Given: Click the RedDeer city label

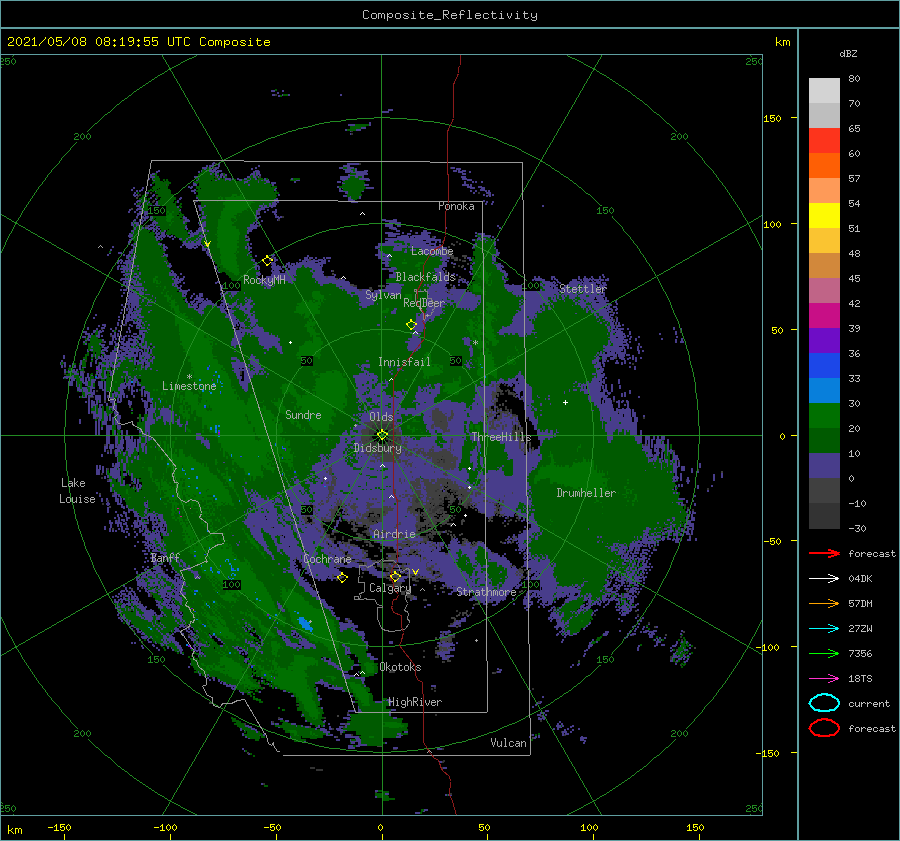Looking at the screenshot, I should pos(424,303).
